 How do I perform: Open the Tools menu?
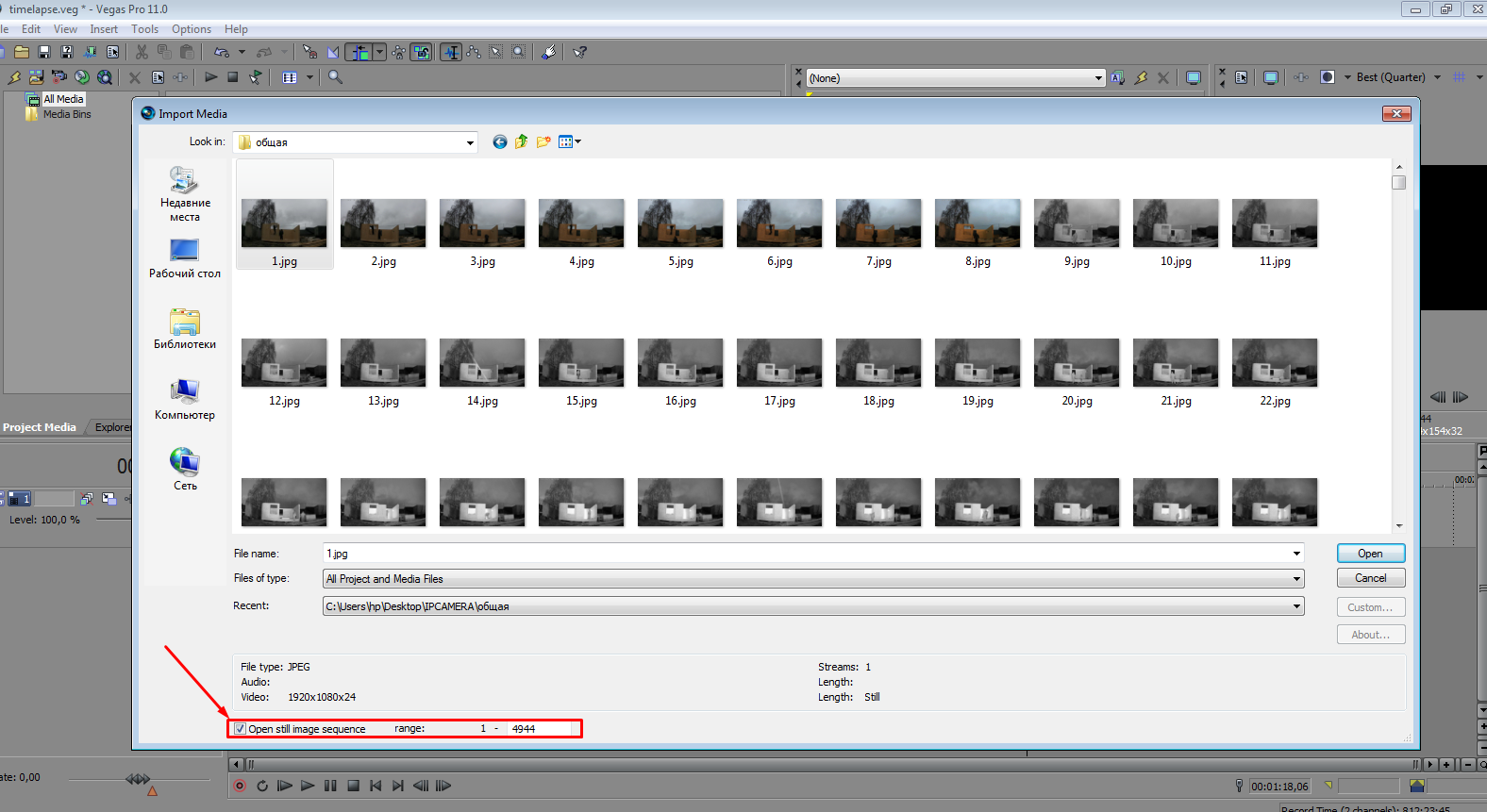144,29
